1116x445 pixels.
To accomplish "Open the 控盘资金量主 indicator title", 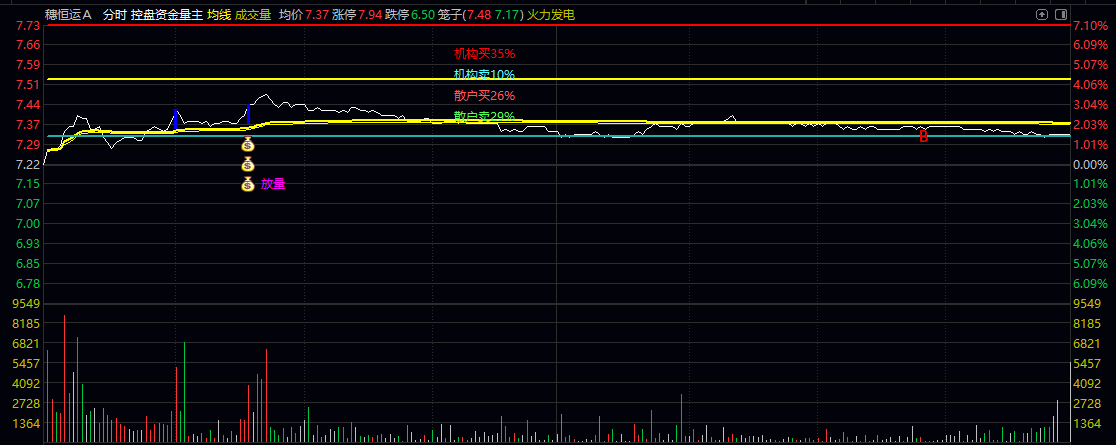I will [167, 14].
